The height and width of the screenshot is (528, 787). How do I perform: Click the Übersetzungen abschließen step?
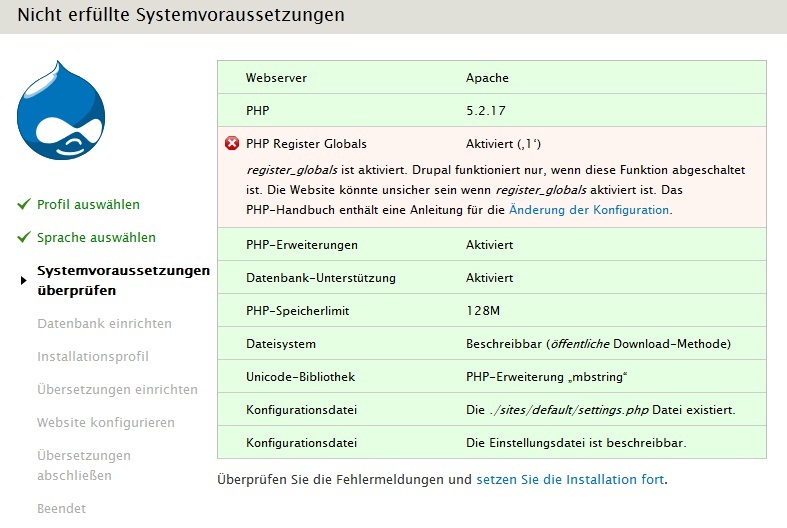[x=84, y=465]
